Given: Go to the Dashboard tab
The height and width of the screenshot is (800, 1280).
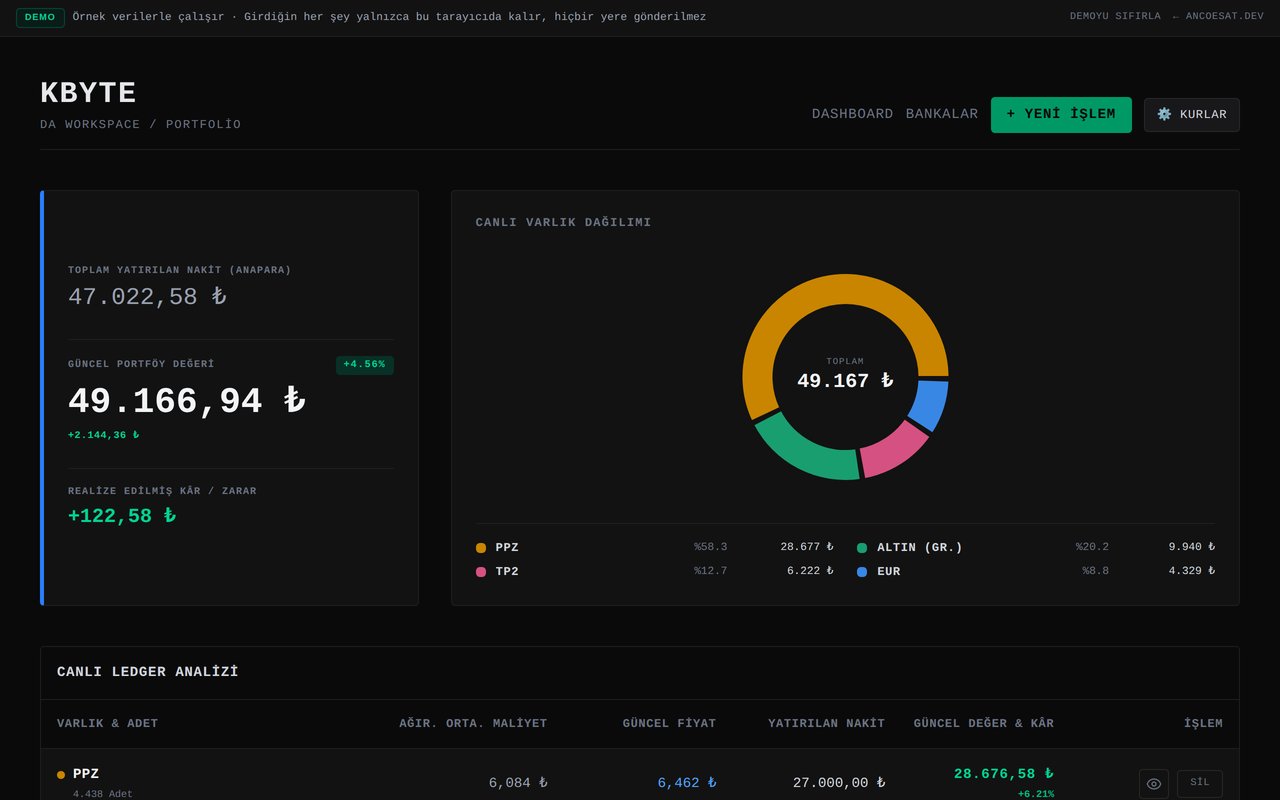Looking at the screenshot, I should (853, 114).
